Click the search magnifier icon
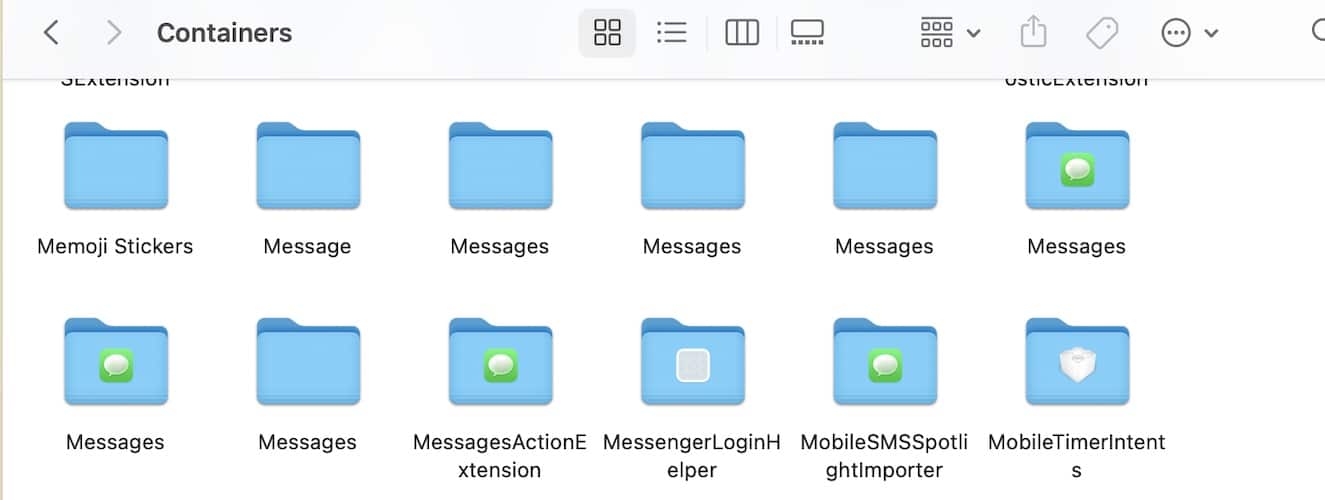Image resolution: width=1325 pixels, height=500 pixels. tap(1318, 33)
